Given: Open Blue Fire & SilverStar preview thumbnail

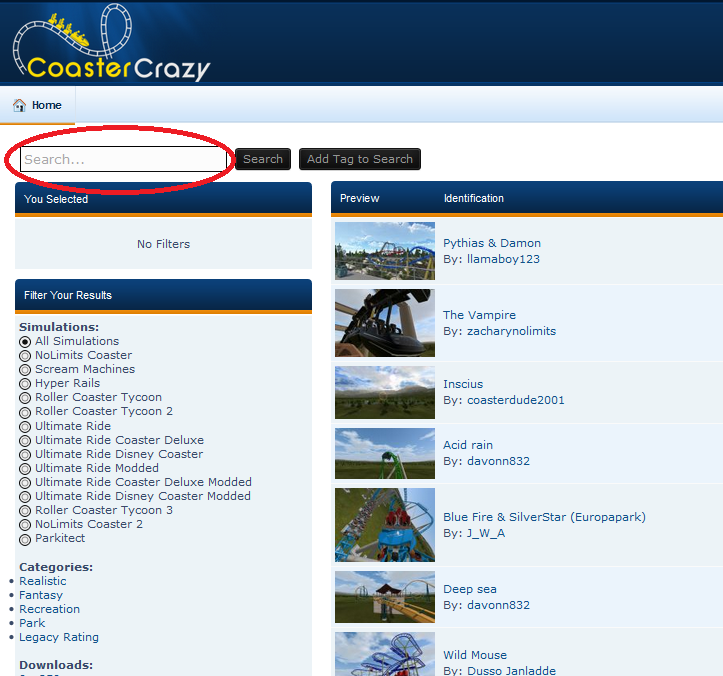Looking at the screenshot, I should 384,525.
